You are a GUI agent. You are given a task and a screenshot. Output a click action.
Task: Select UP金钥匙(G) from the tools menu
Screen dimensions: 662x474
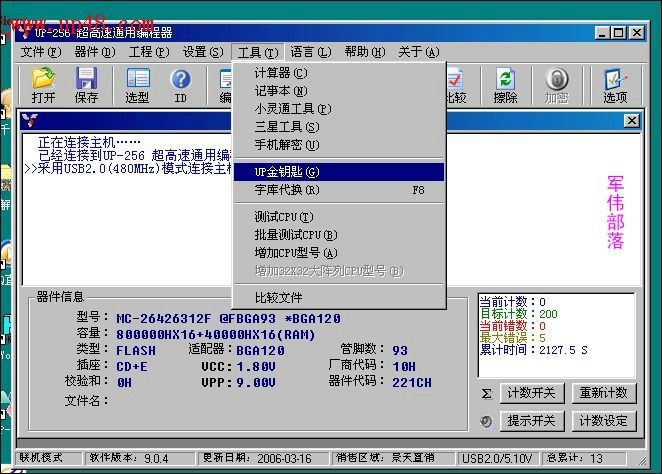coord(286,172)
